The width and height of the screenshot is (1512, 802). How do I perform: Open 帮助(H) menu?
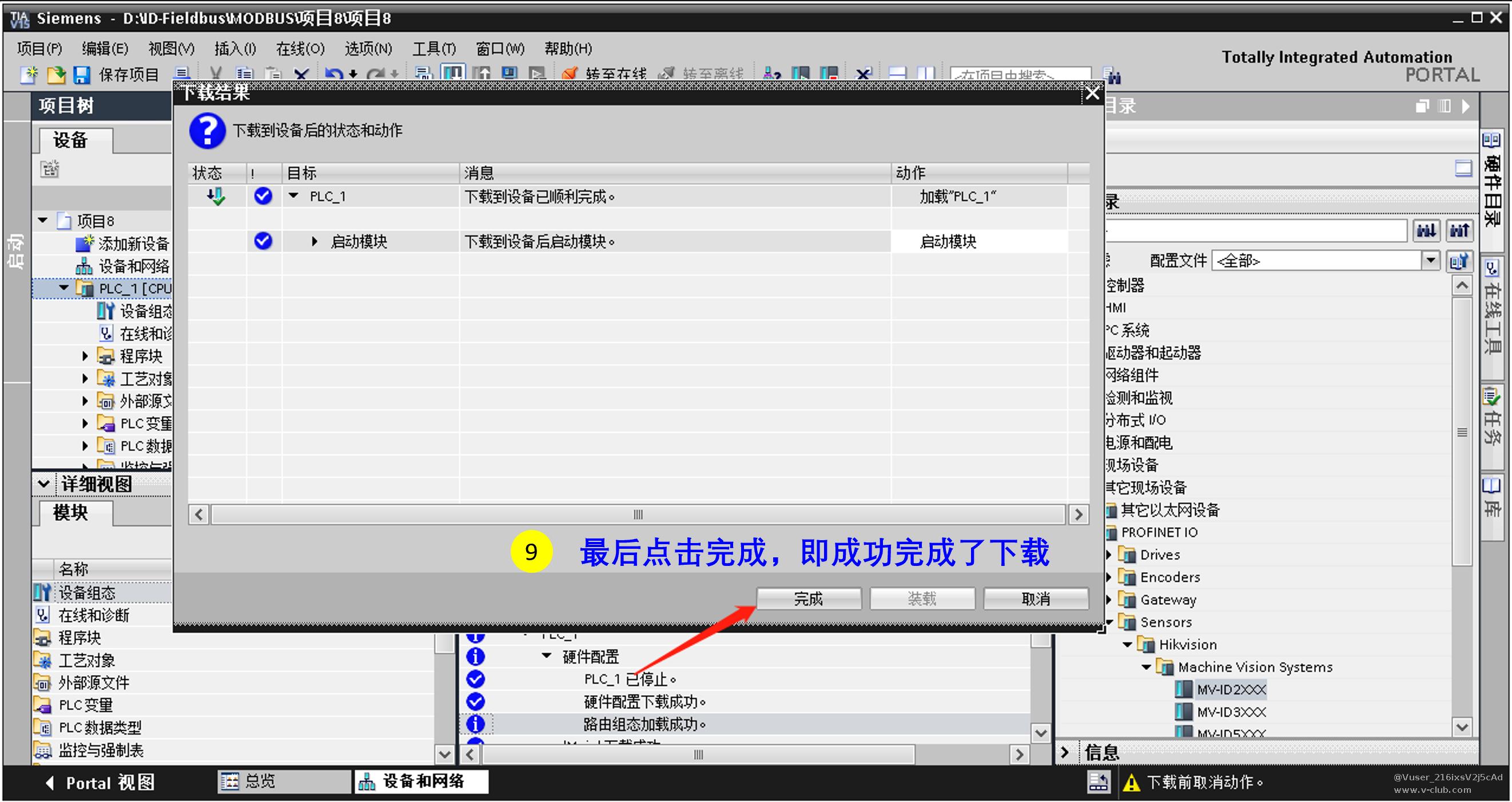tap(568, 48)
